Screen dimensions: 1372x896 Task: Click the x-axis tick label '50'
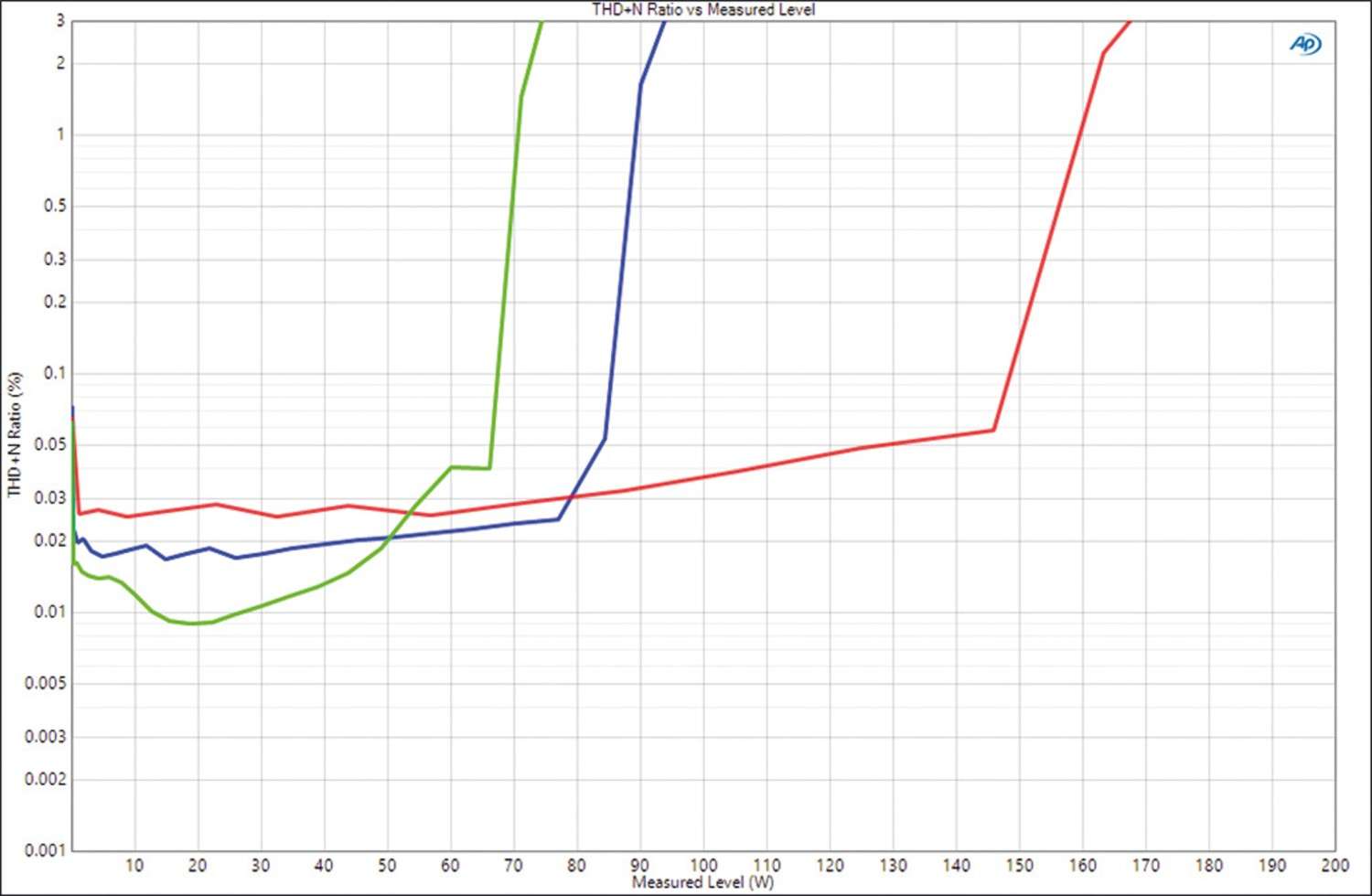click(387, 865)
